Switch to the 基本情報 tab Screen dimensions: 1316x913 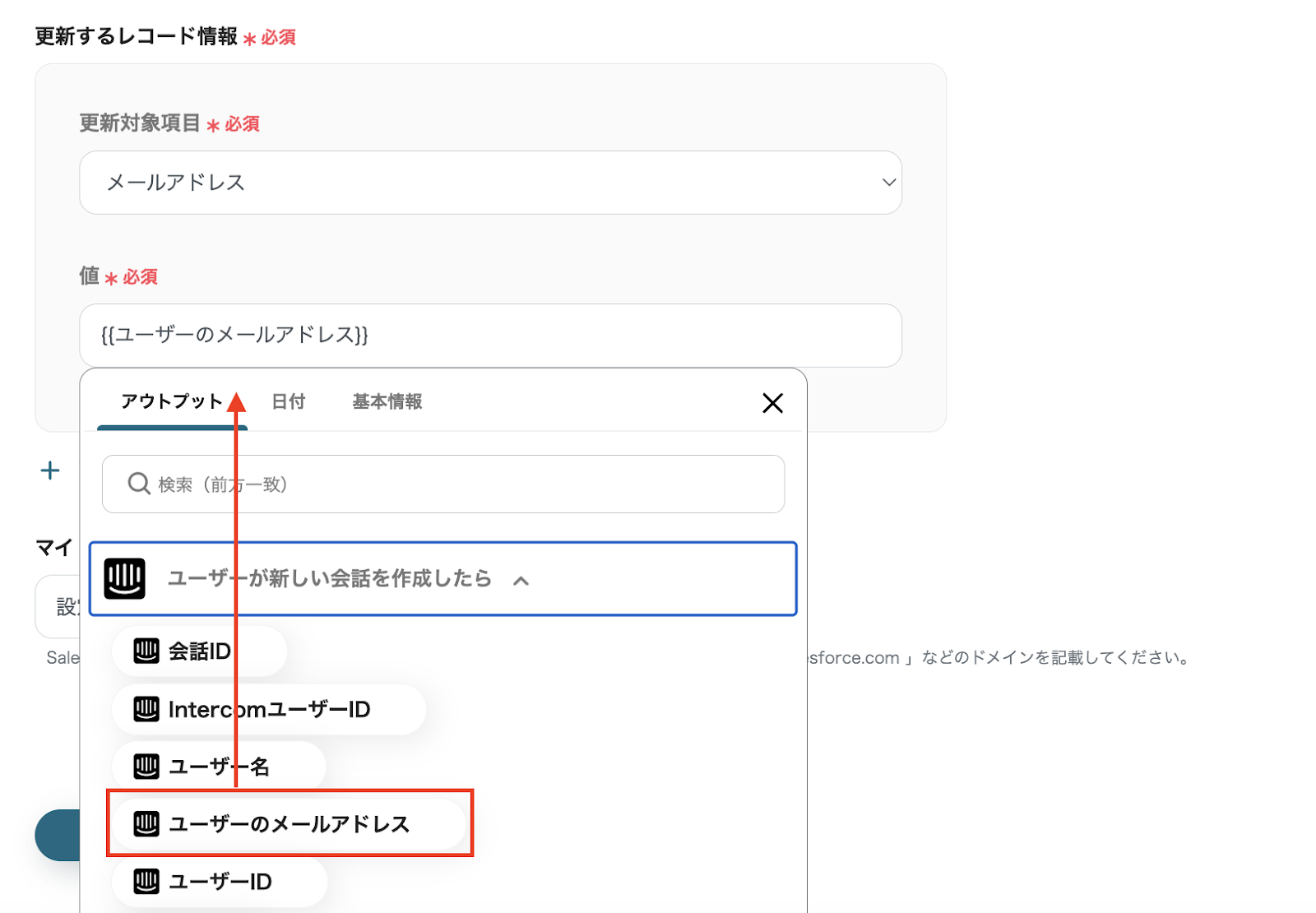pyautogui.click(x=387, y=401)
